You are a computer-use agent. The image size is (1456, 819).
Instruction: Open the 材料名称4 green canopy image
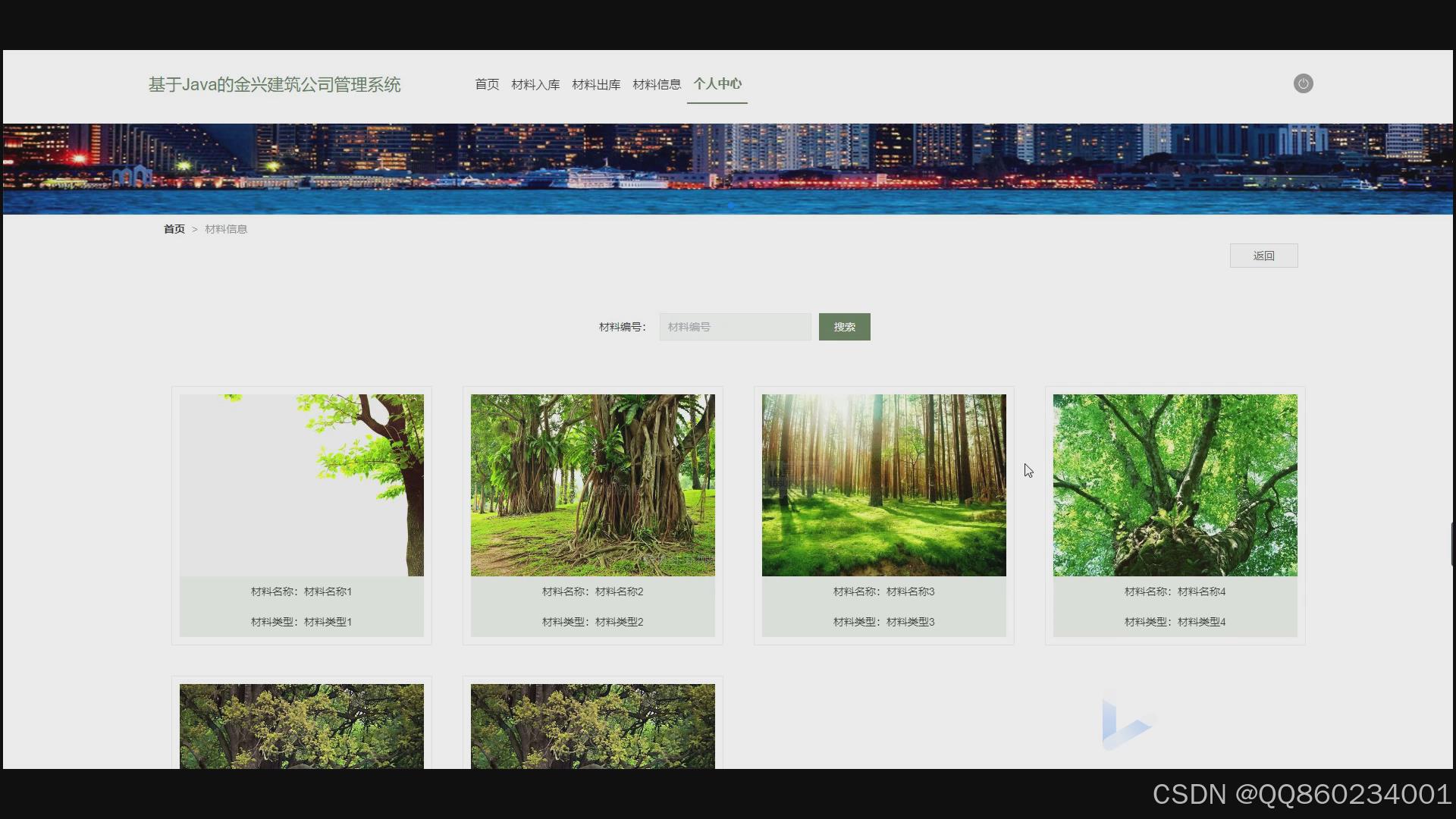click(1175, 485)
